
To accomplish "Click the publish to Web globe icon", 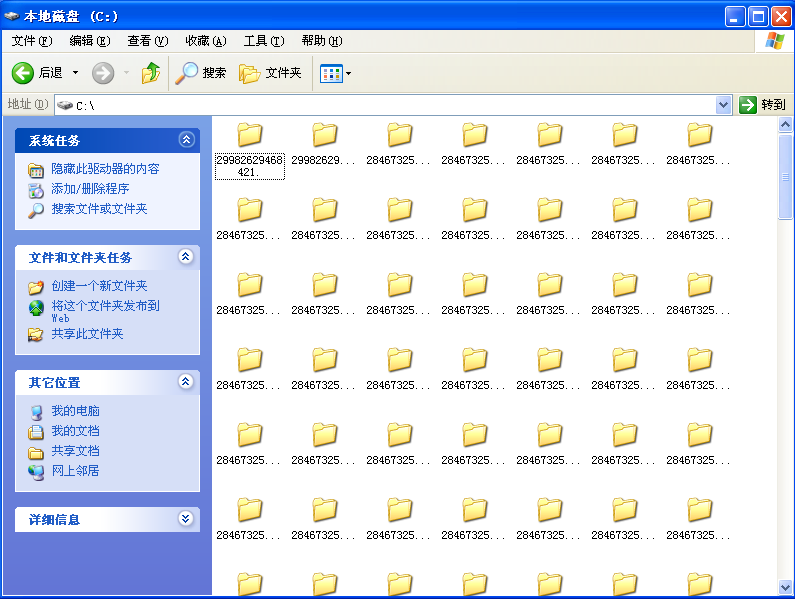I will [36, 307].
